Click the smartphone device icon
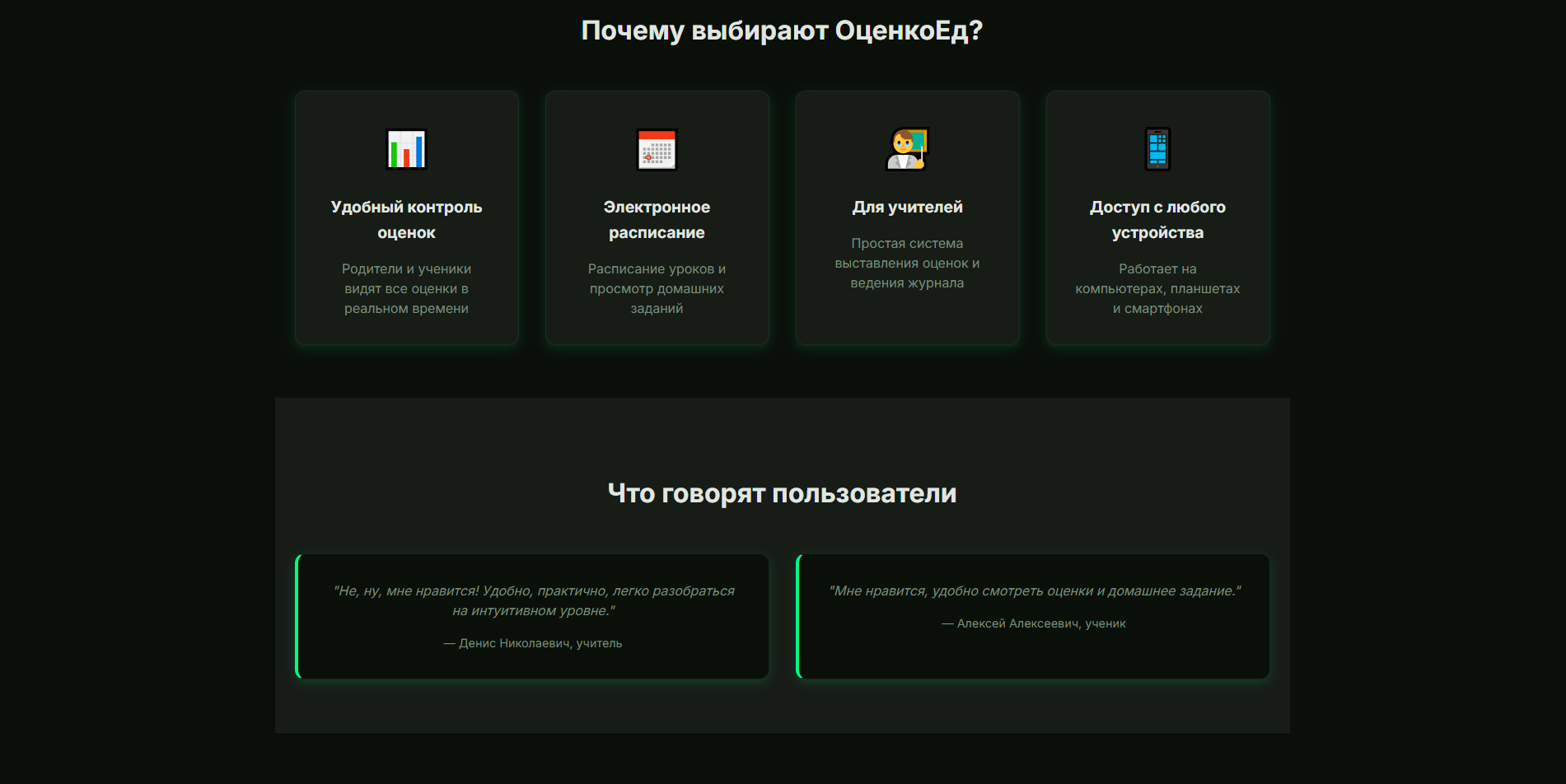 tap(1157, 149)
